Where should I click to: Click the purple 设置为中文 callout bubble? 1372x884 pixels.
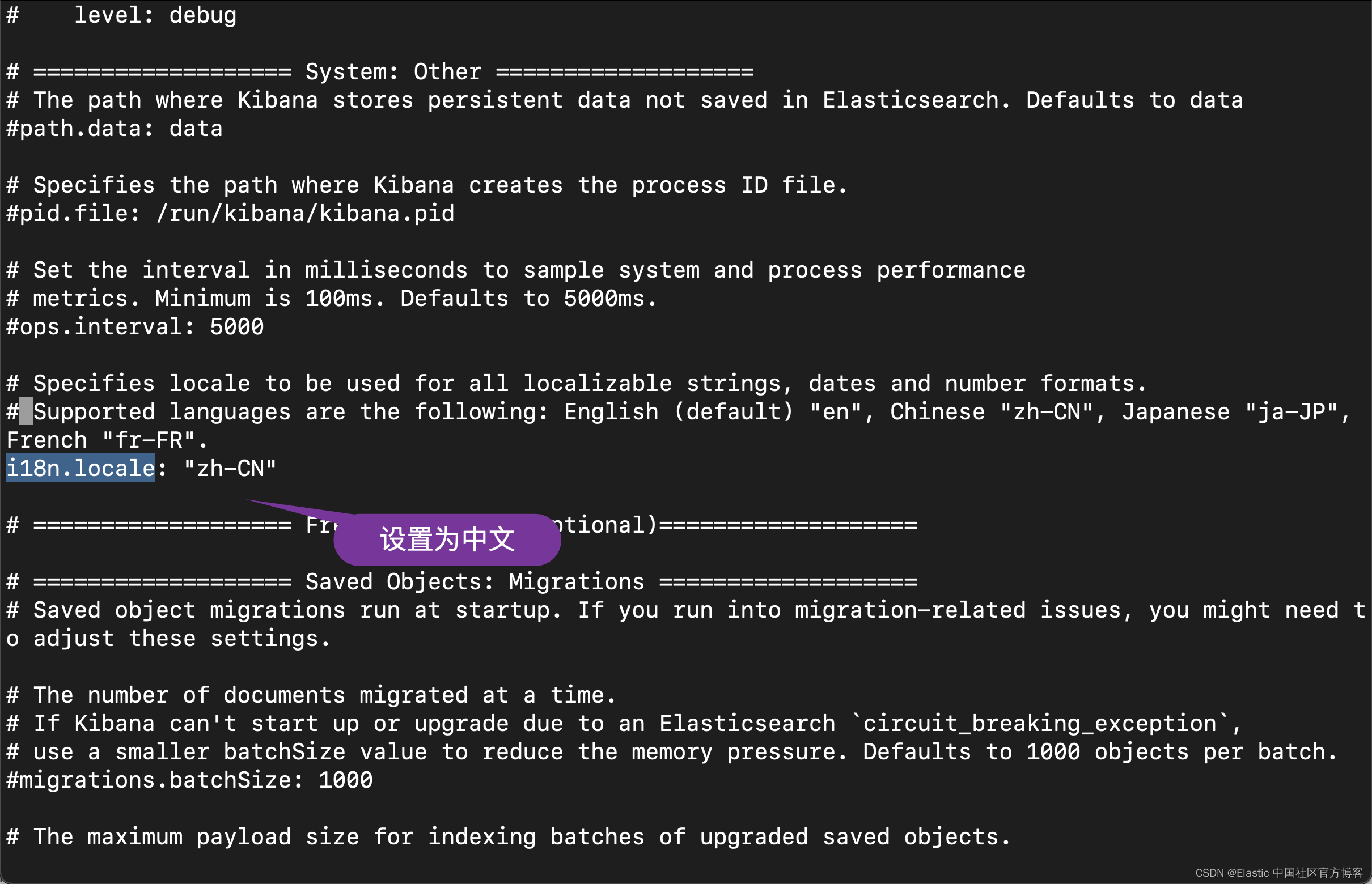[x=447, y=539]
